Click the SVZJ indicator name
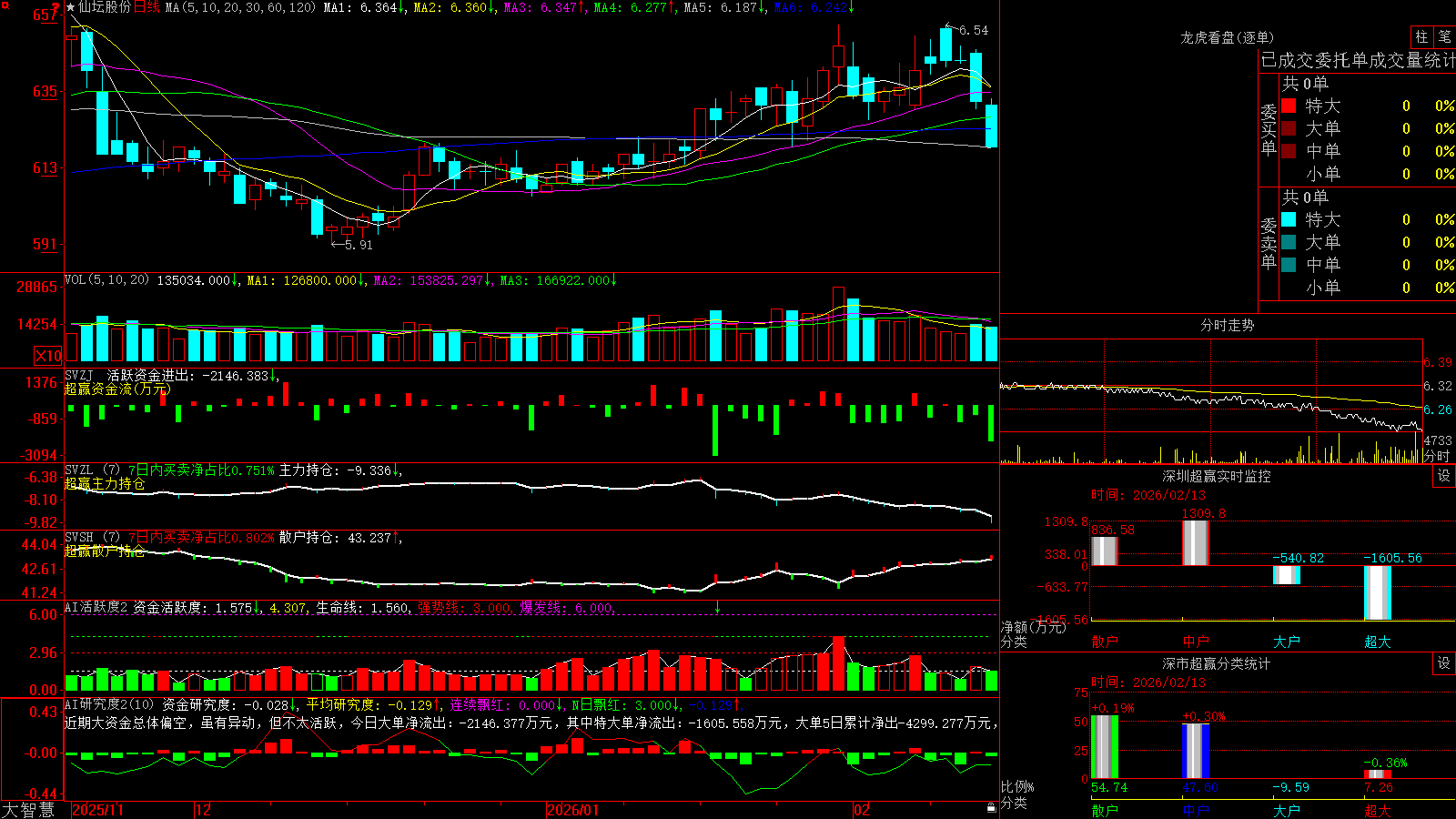Viewport: 1456px width, 819px height. [x=79, y=375]
